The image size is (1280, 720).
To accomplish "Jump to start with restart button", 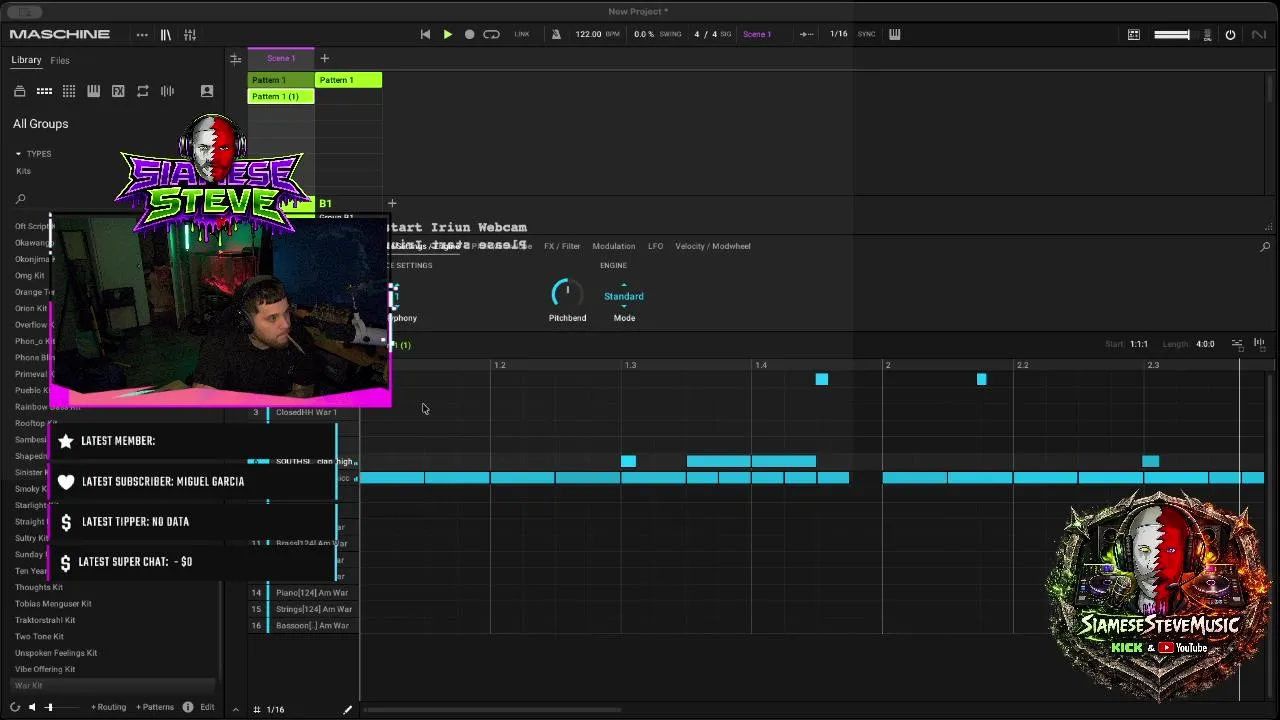I will click(425, 34).
